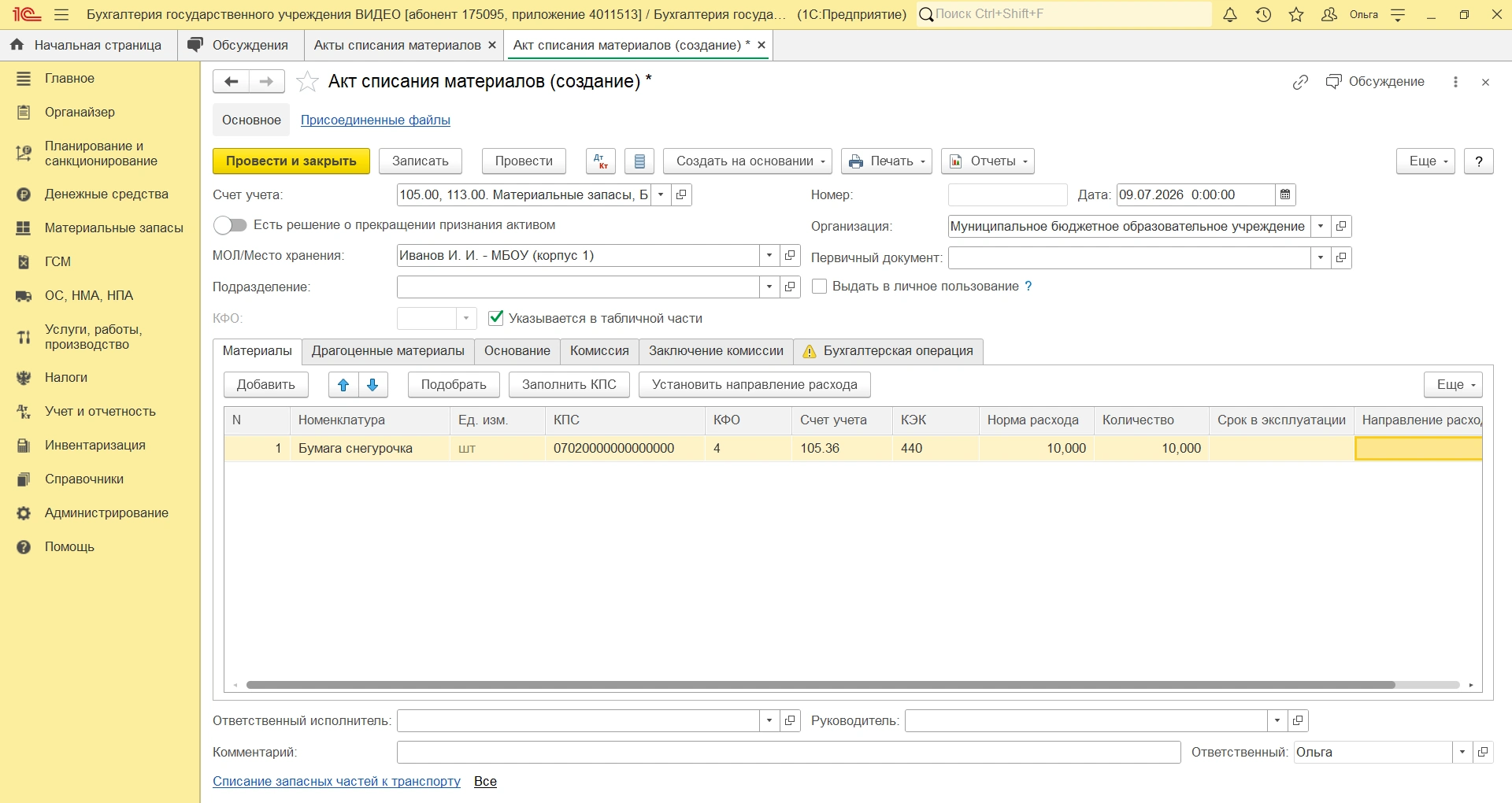
Task: Open Руководитель item form icon
Action: (x=1298, y=720)
